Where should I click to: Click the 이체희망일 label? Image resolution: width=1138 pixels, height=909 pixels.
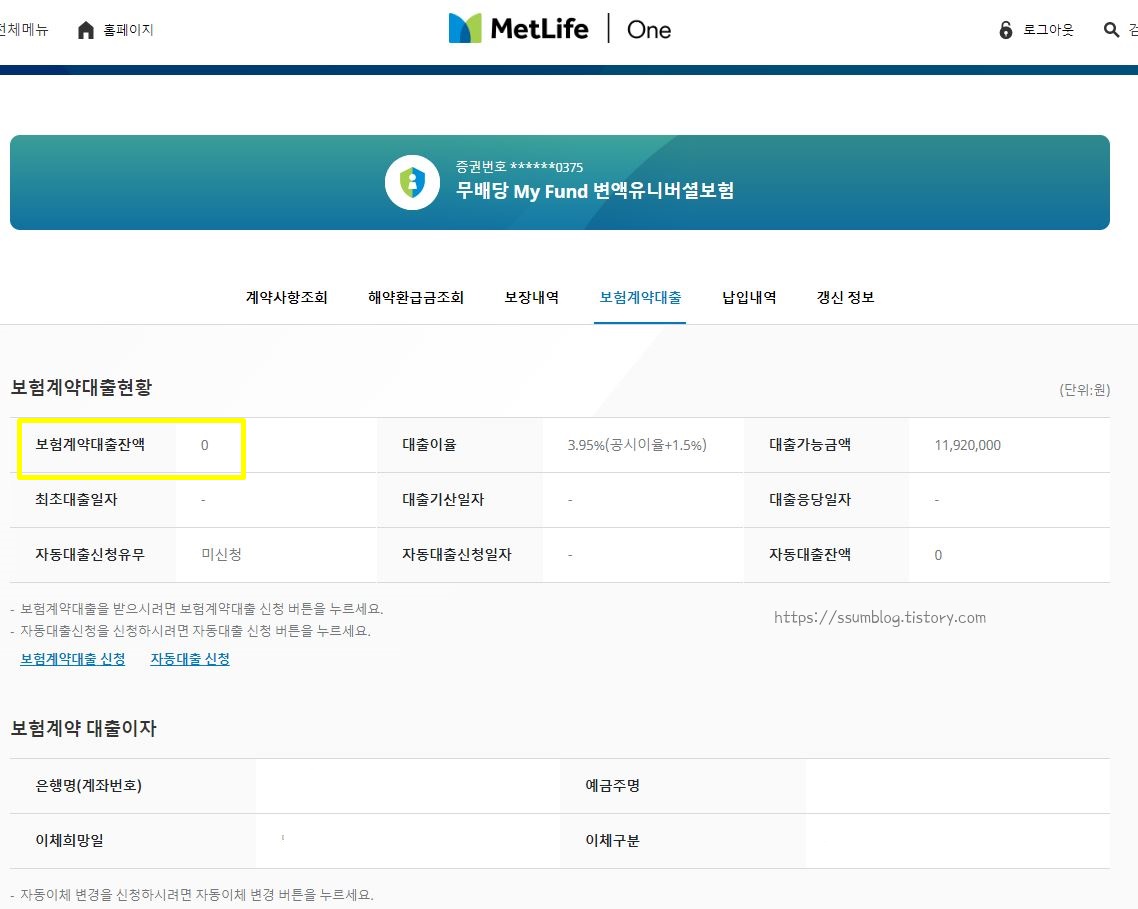click(70, 841)
